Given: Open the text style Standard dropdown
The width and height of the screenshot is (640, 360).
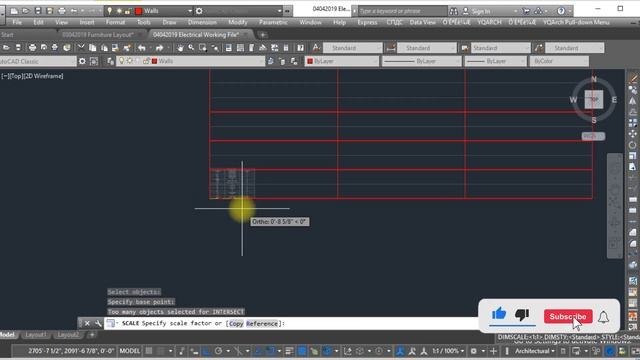Looking at the screenshot, I should point(353,48).
